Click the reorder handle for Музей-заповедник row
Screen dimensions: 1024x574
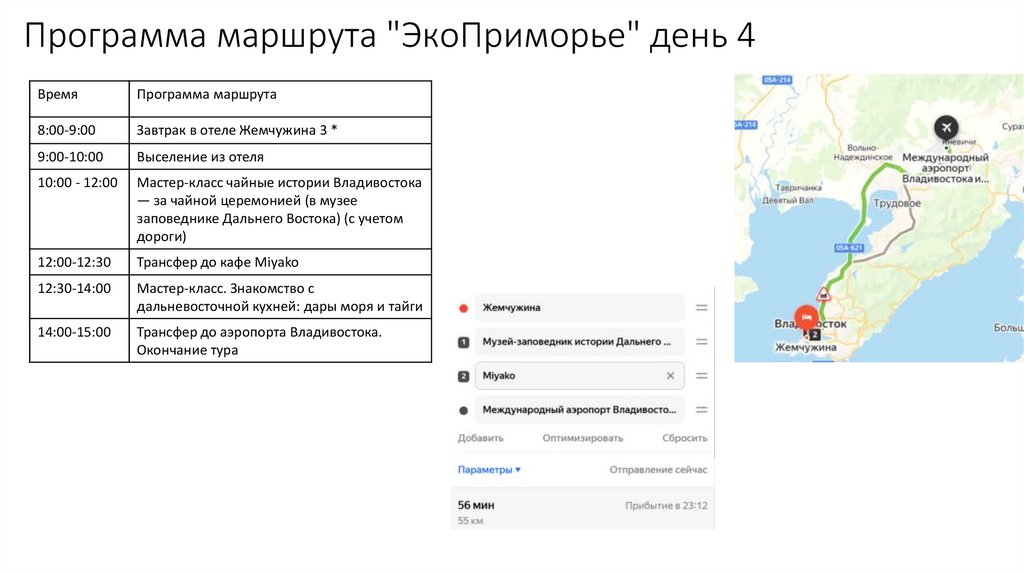coord(701,342)
